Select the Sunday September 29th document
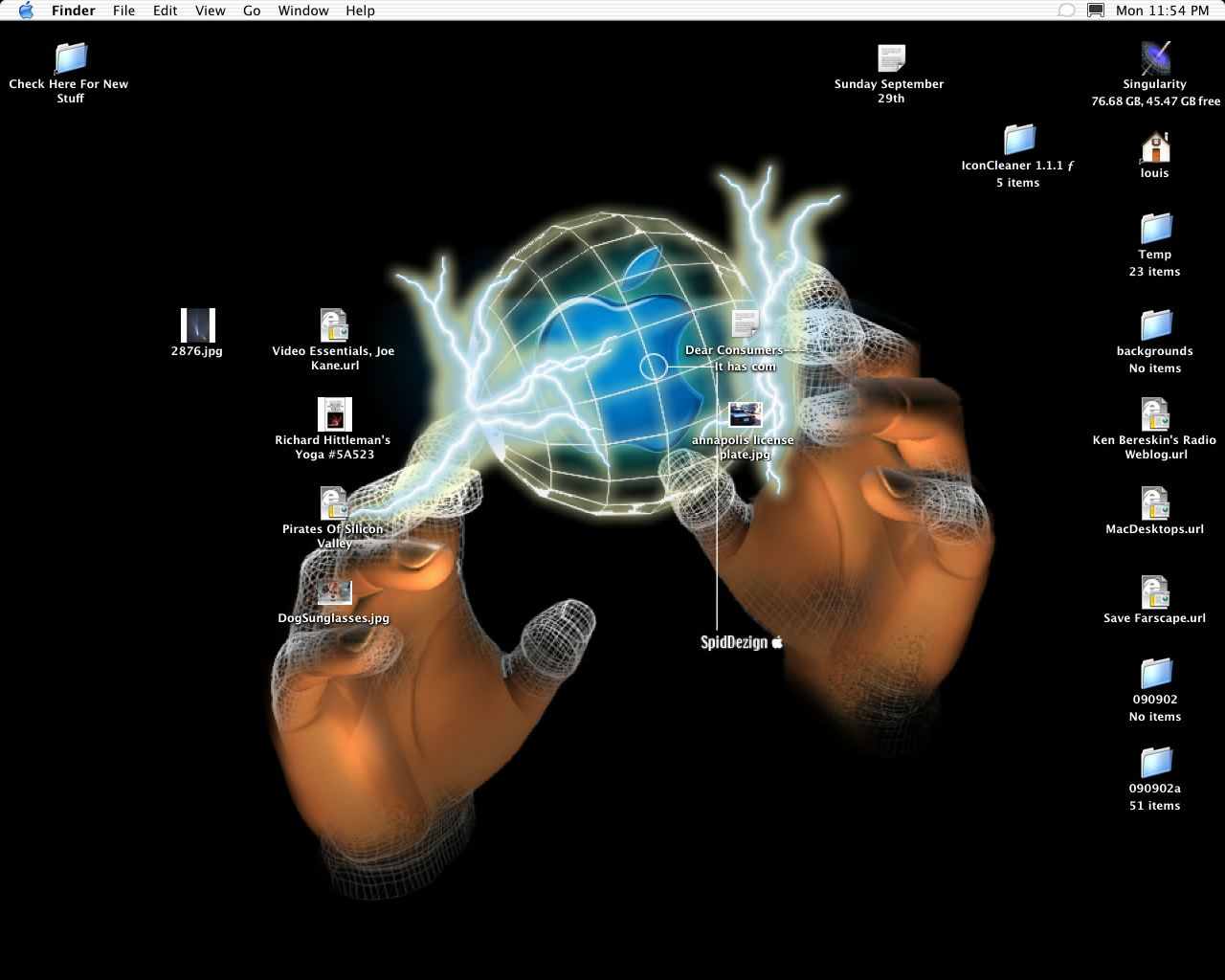Image resolution: width=1225 pixels, height=980 pixels. pos(891,58)
